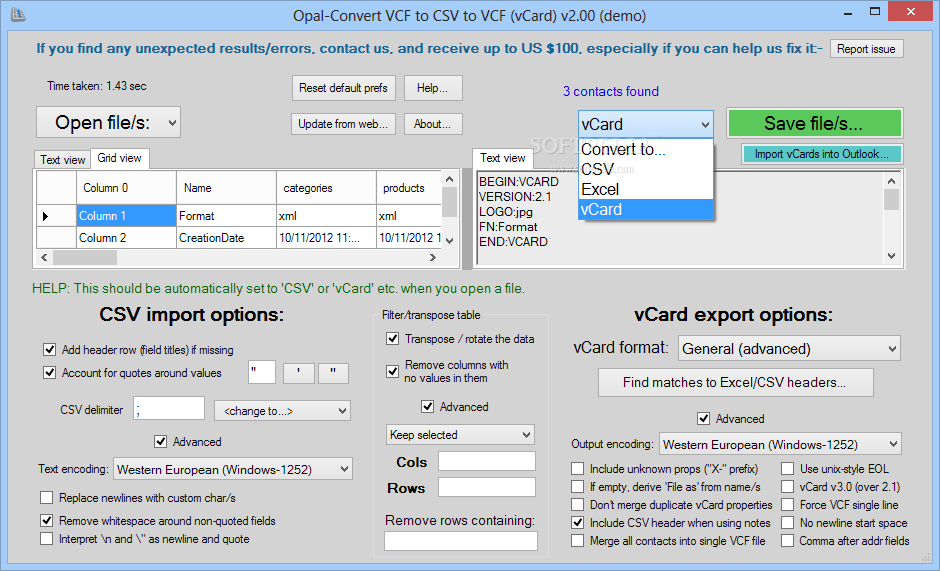
Task: Open vCard format 'General (advanced)' dropdown
Action: [790, 348]
